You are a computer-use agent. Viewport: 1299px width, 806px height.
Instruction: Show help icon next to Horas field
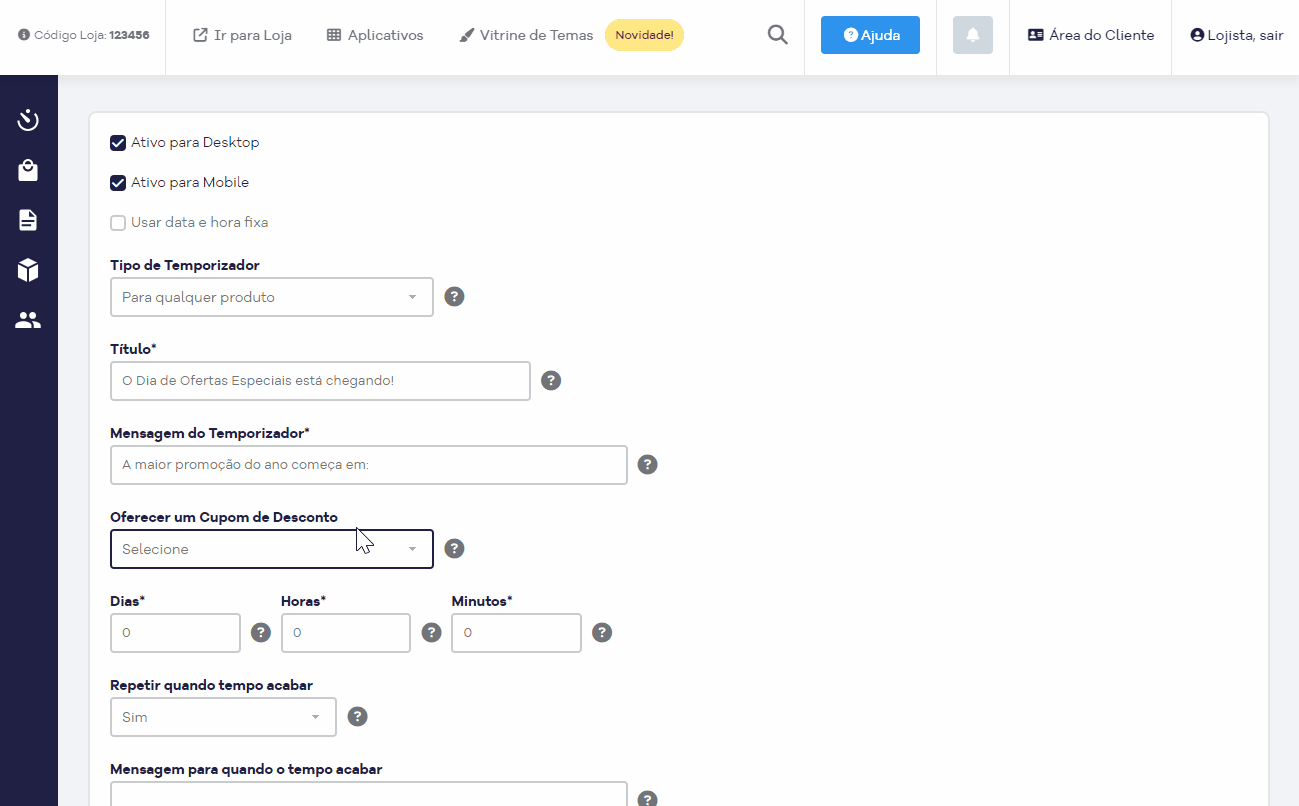coord(432,633)
